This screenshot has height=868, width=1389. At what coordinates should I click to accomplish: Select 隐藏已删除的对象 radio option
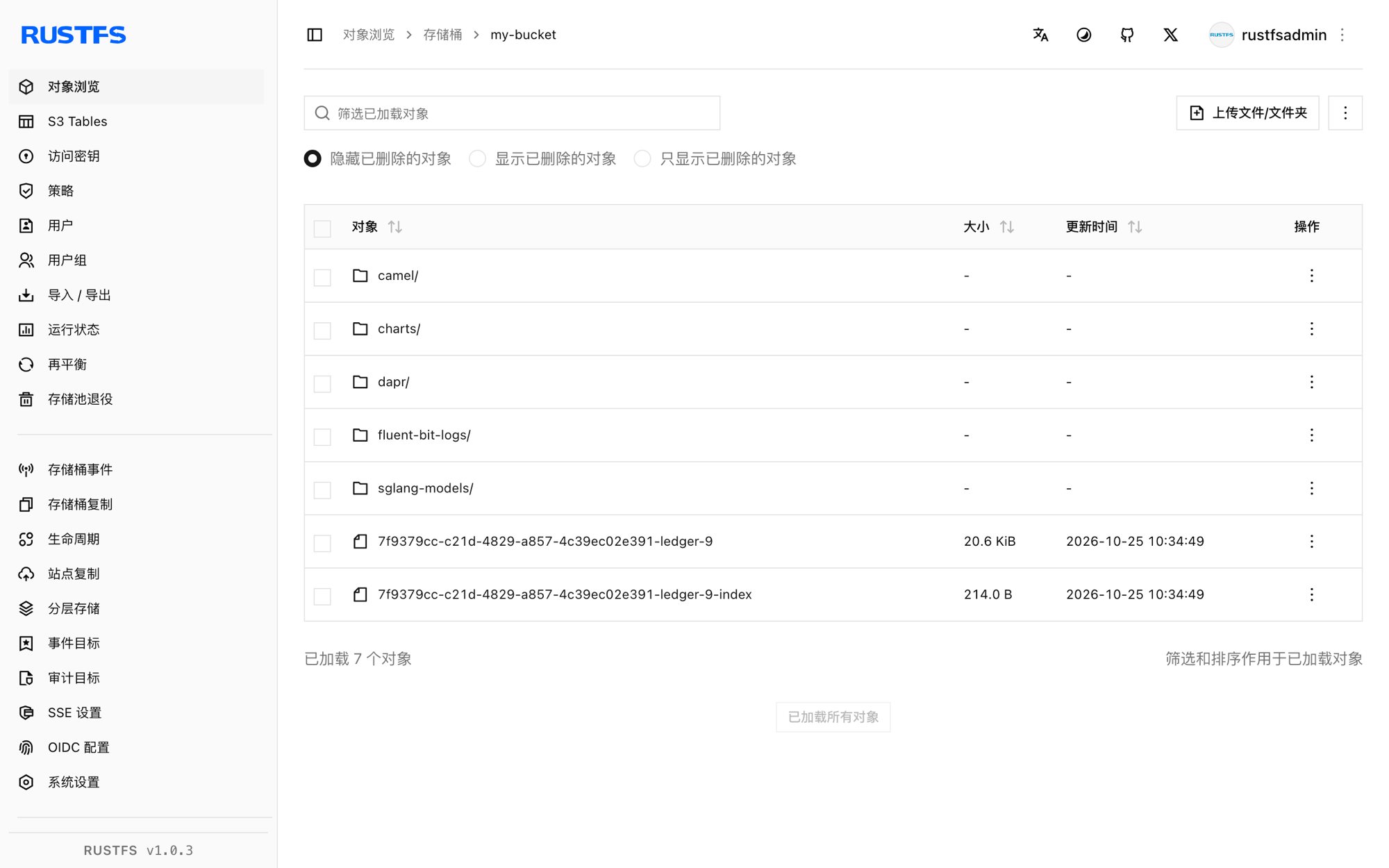tap(313, 159)
